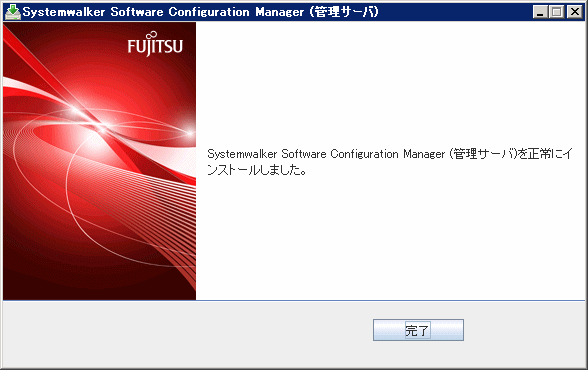The image size is (588, 370).
Task: Click the word Configuration in the success message
Action: tap(364, 154)
